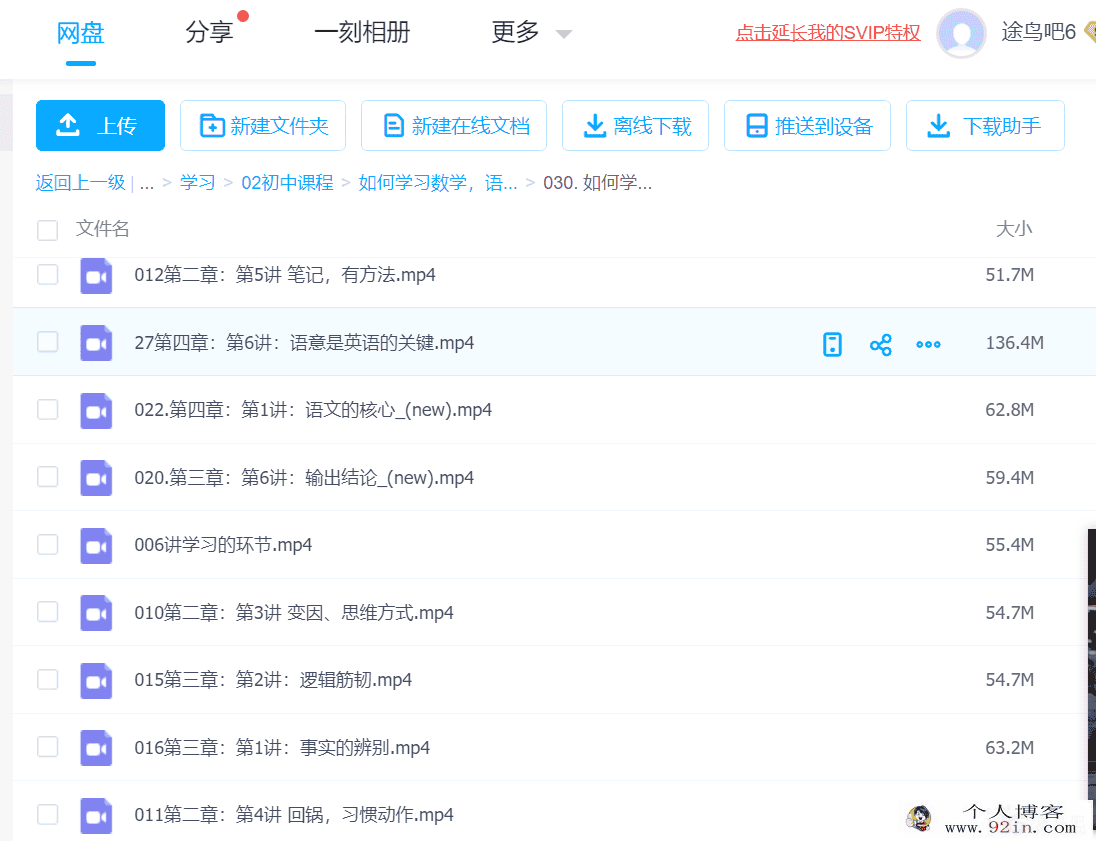Open file 016第三章：第1讲：事实的辨别.mp4
Screen dimensions: 1096x841
coord(282,748)
